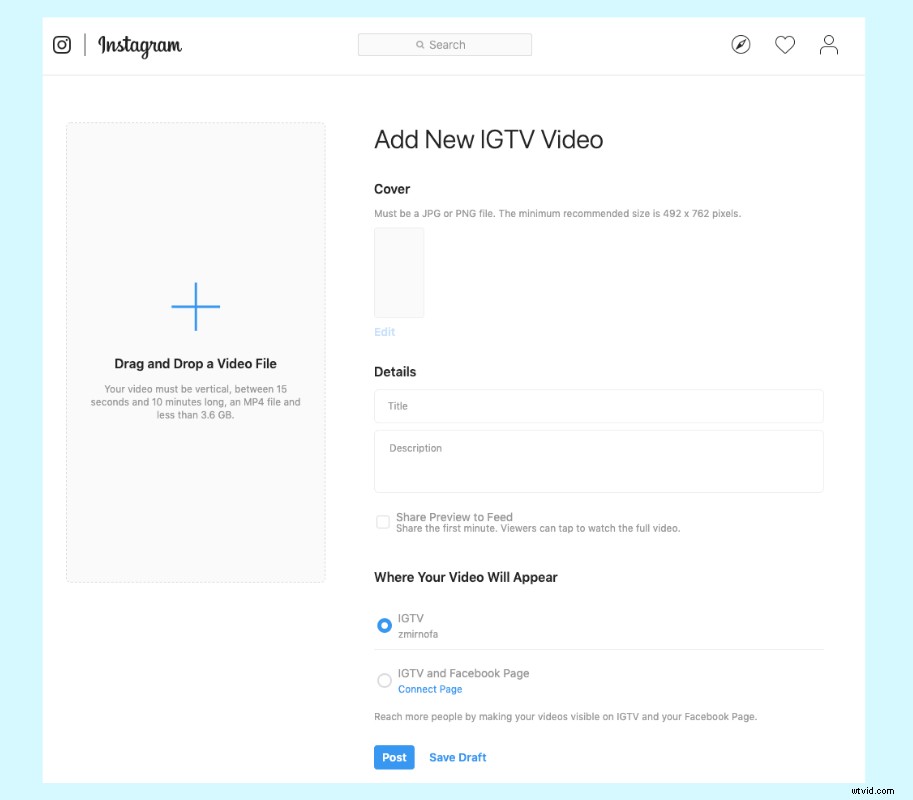This screenshot has width=913, height=800.
Task: Open your profile using the person icon
Action: (829, 44)
